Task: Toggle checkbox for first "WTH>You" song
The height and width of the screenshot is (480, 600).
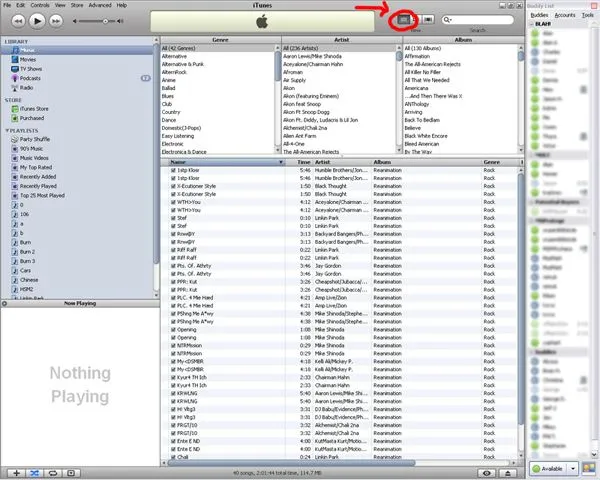Action: 174,200
